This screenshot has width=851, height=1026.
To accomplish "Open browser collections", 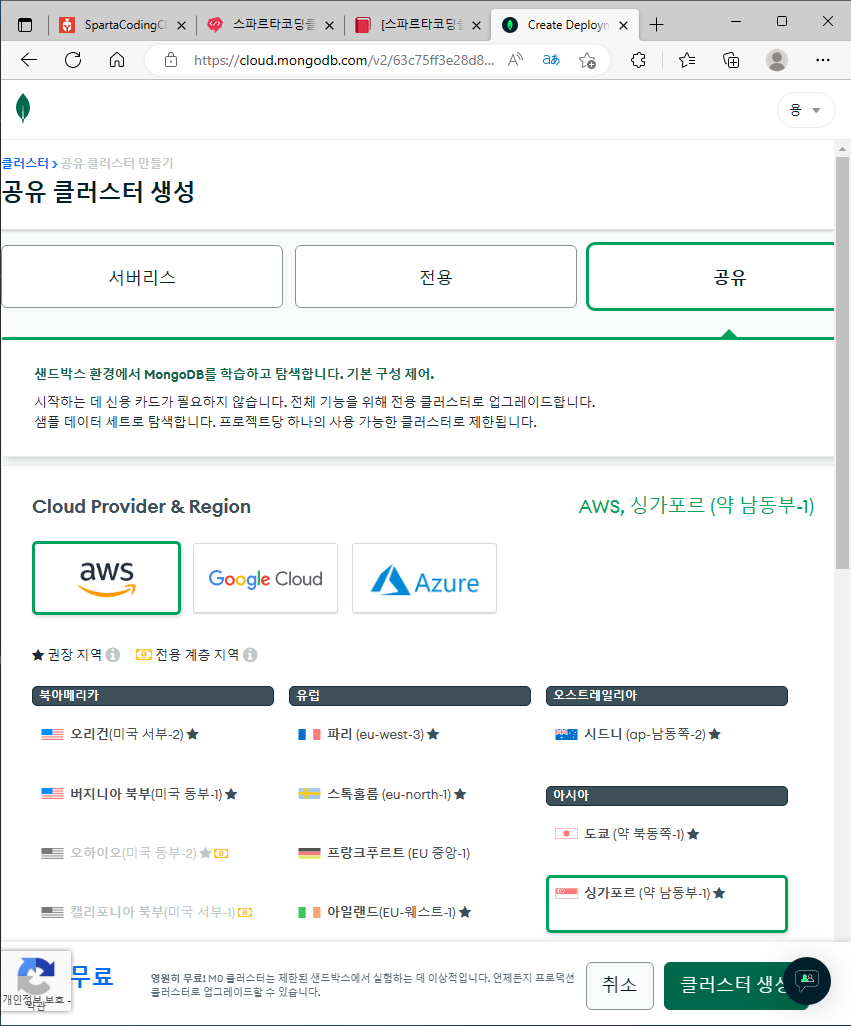I will pos(731,60).
